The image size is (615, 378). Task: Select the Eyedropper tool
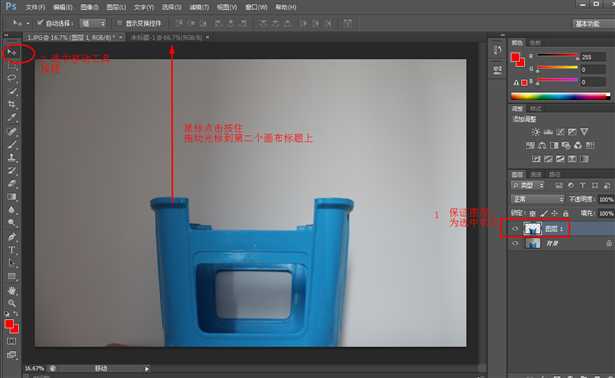(12, 117)
